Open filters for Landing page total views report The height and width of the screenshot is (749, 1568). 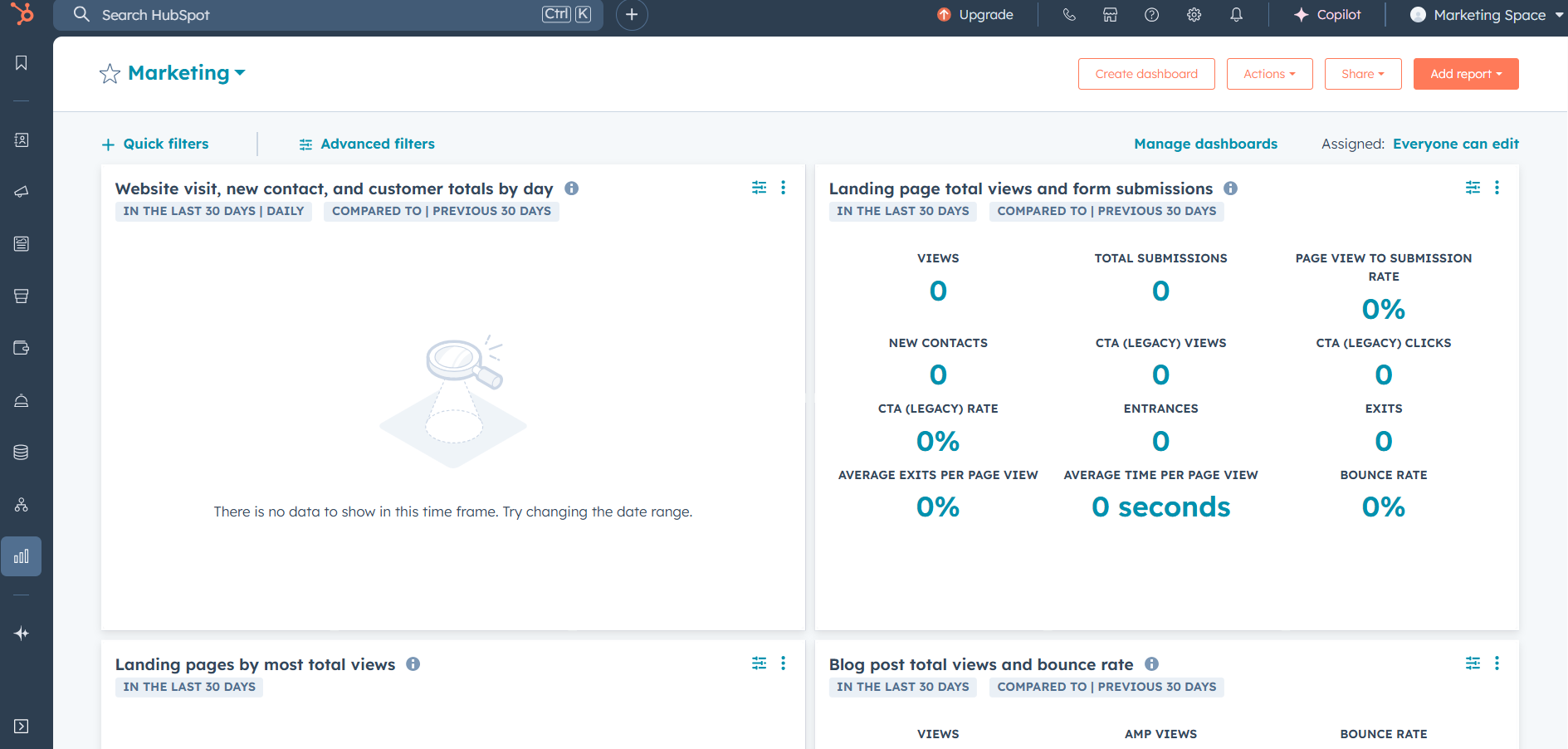pyautogui.click(x=1473, y=188)
